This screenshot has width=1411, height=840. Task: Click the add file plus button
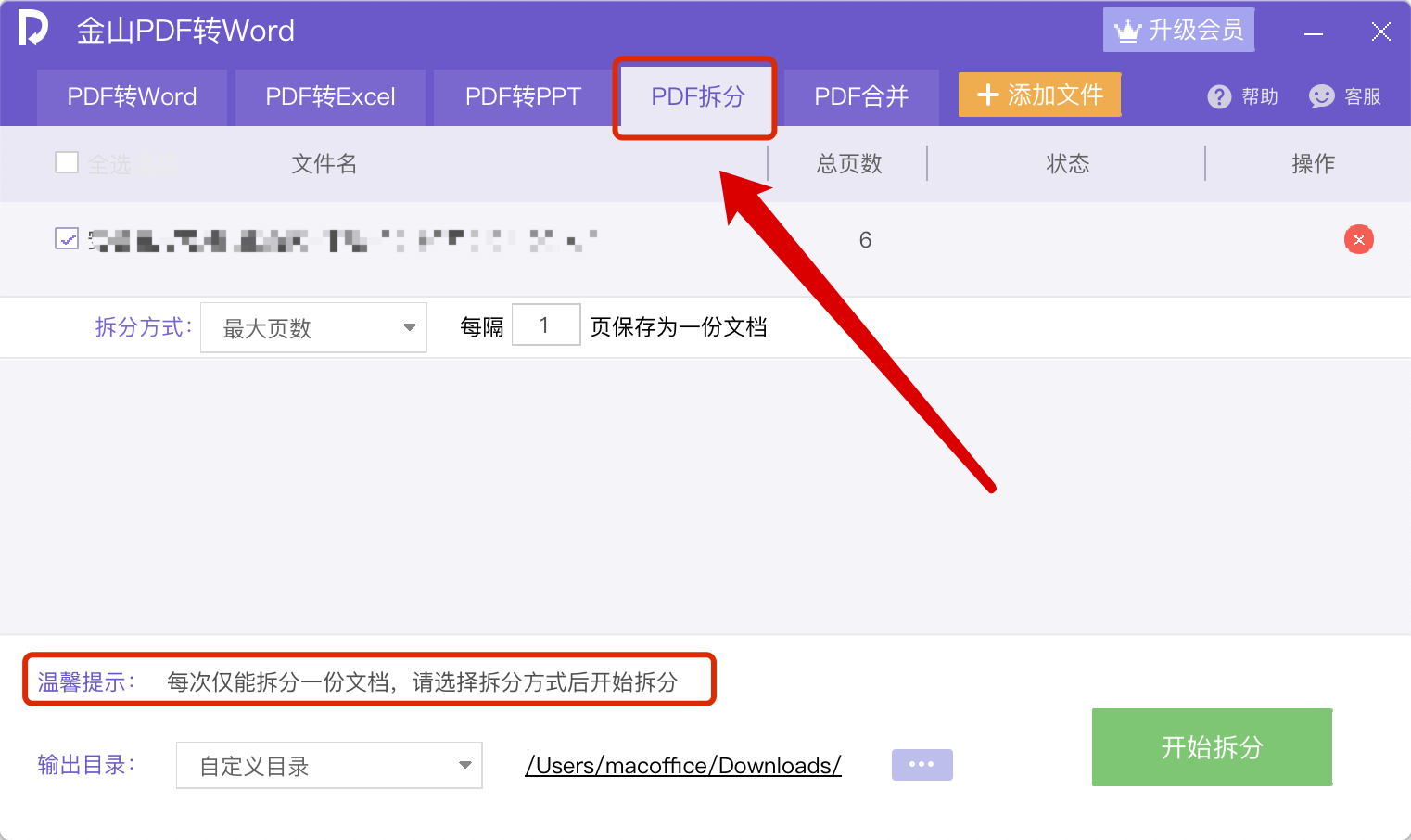pos(1039,95)
